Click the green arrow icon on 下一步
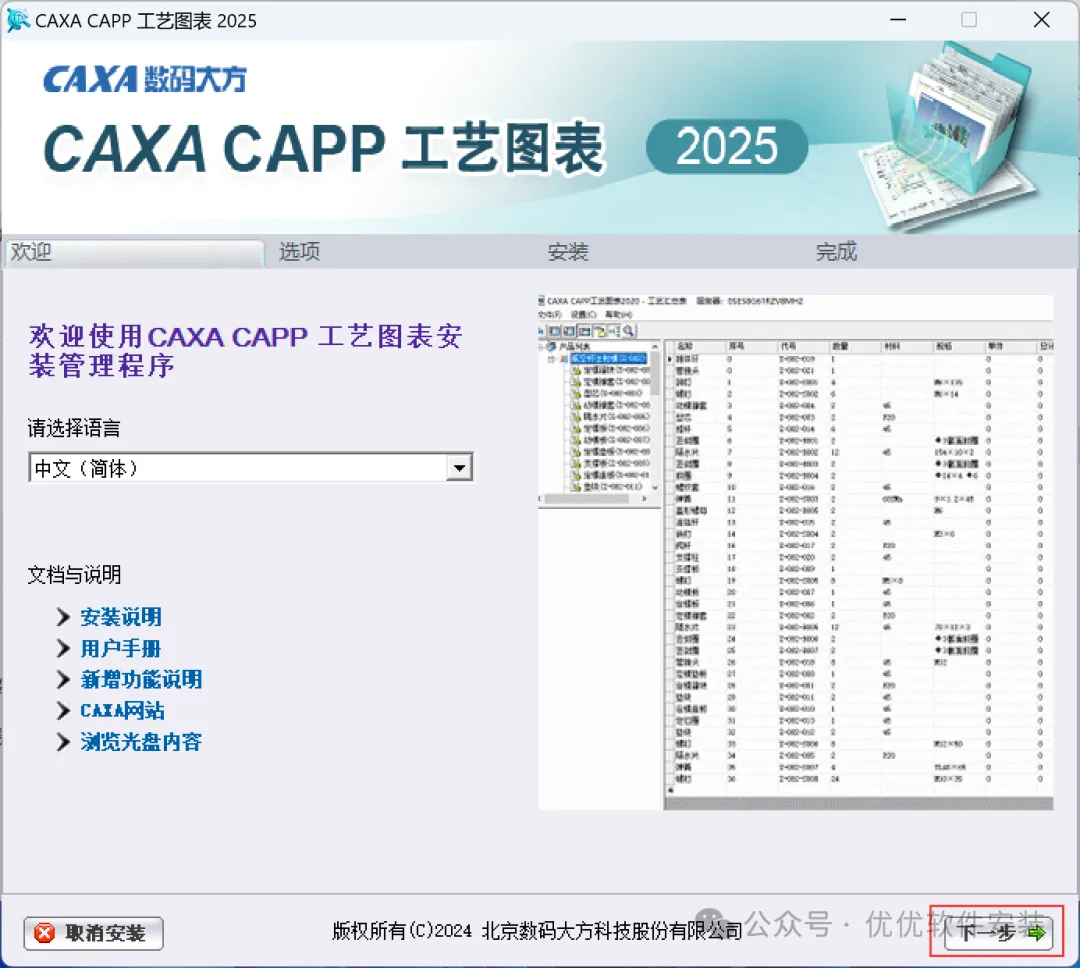1080x968 pixels. click(1037, 934)
